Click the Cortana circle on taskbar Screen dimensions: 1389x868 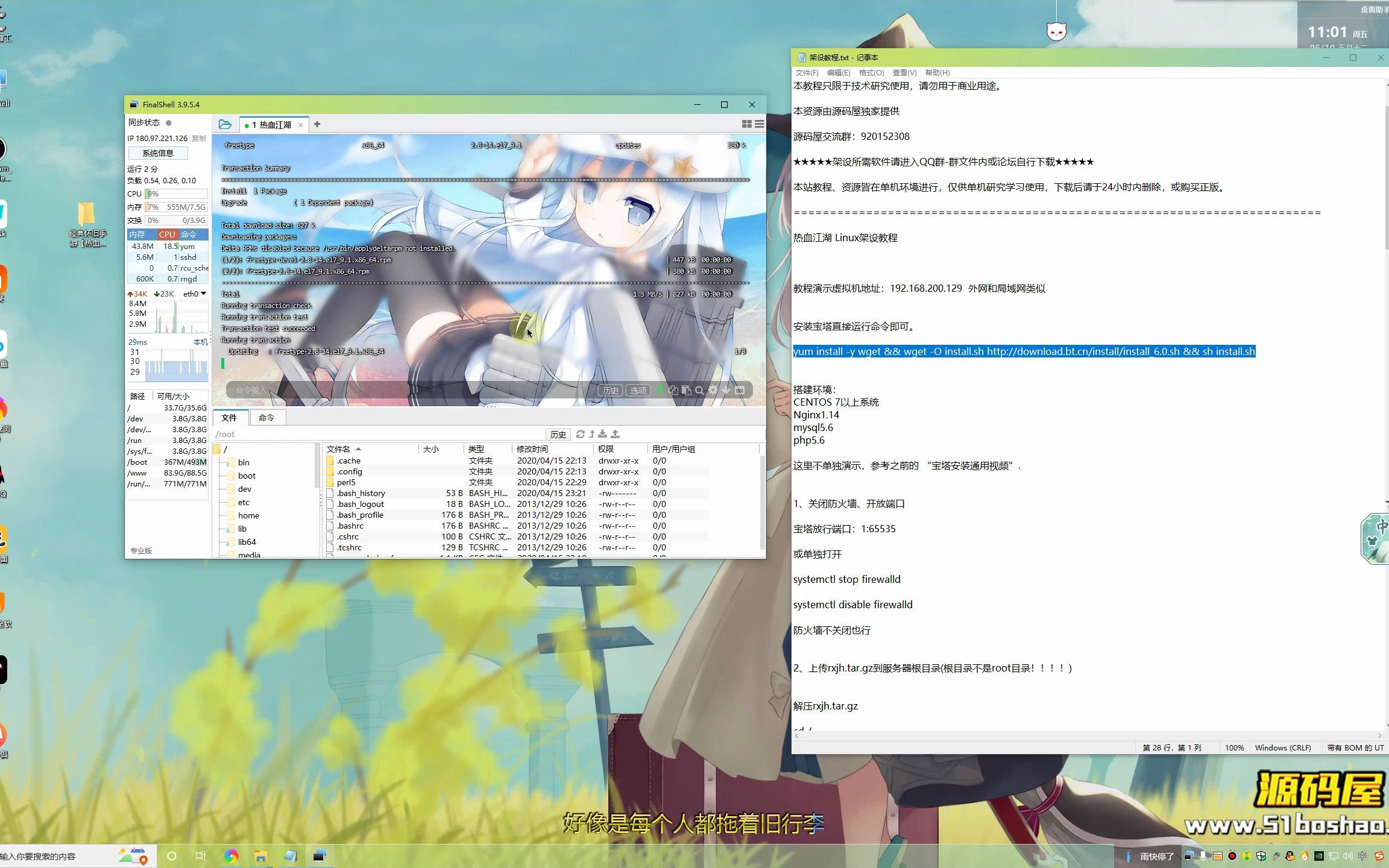[172, 856]
